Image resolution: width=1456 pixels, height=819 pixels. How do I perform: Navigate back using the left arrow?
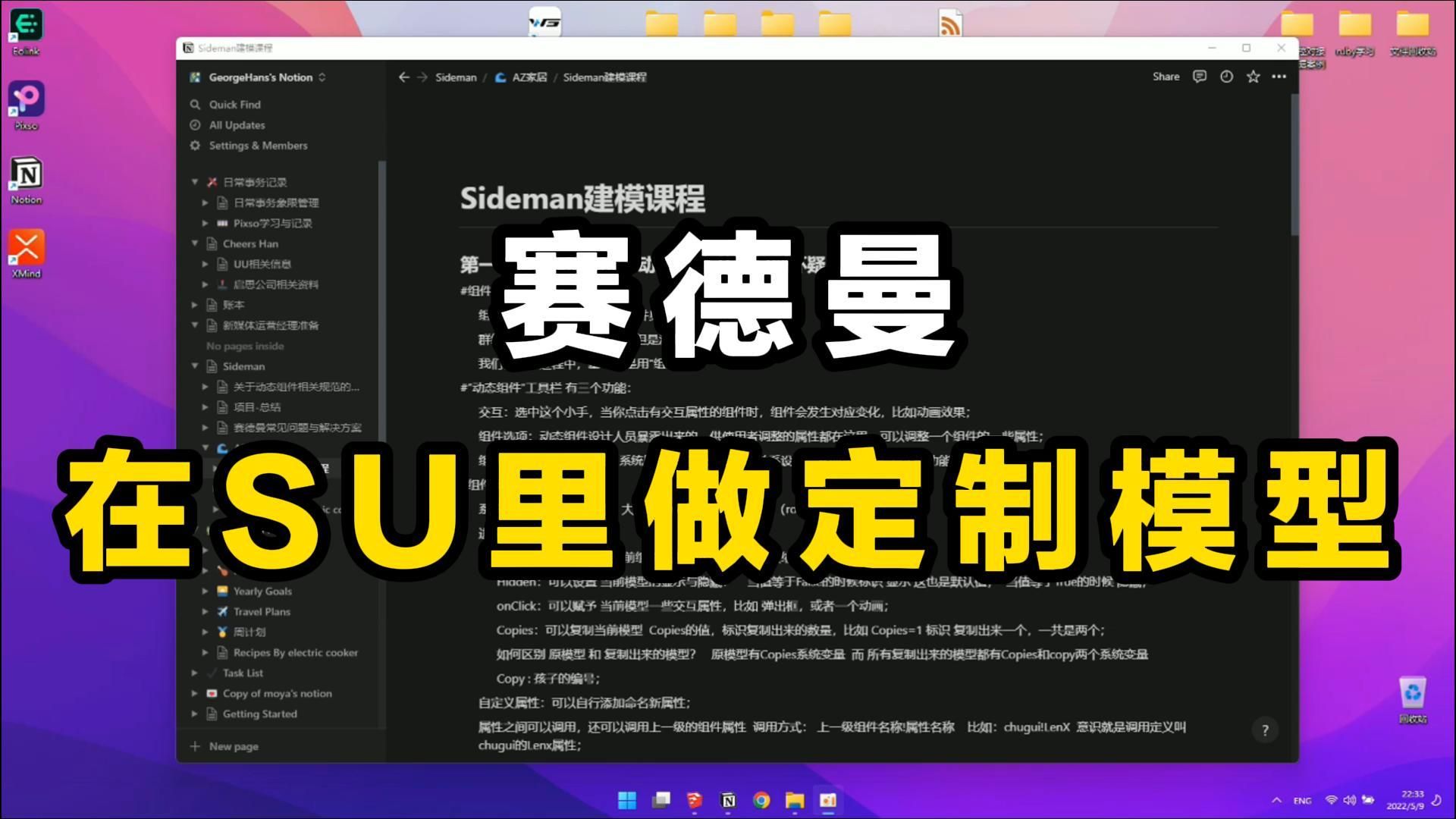tap(403, 77)
